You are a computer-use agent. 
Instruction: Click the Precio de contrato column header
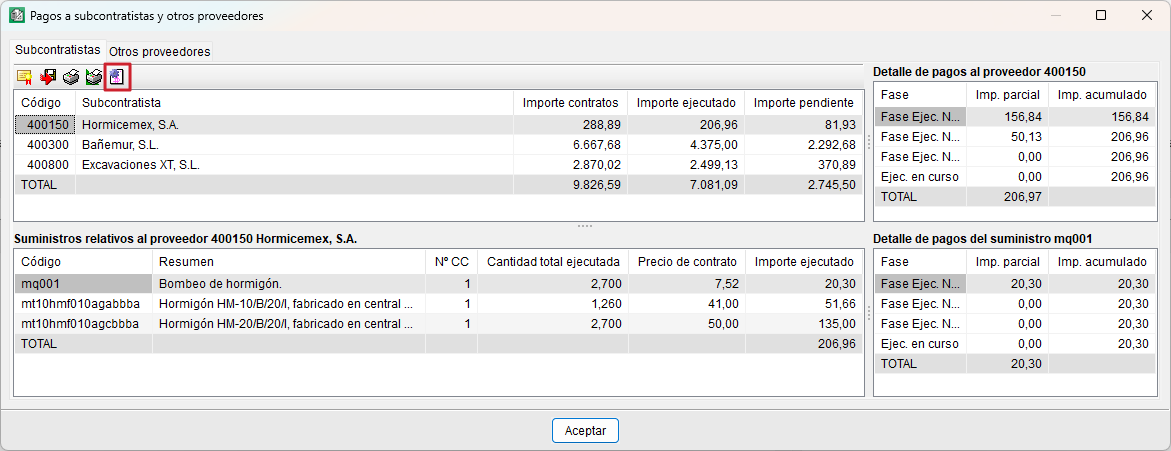pos(688,262)
